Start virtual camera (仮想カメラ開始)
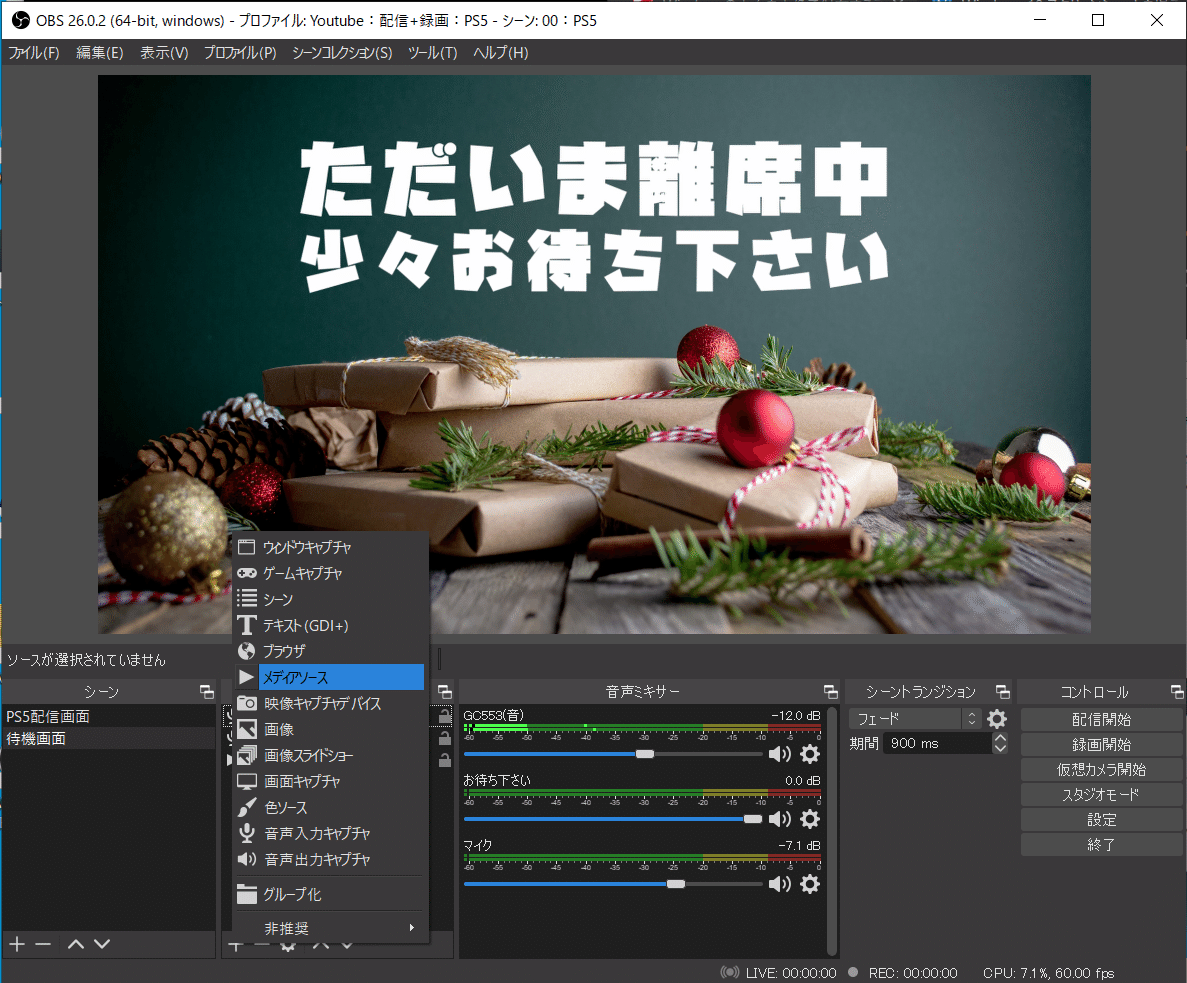 (1101, 770)
